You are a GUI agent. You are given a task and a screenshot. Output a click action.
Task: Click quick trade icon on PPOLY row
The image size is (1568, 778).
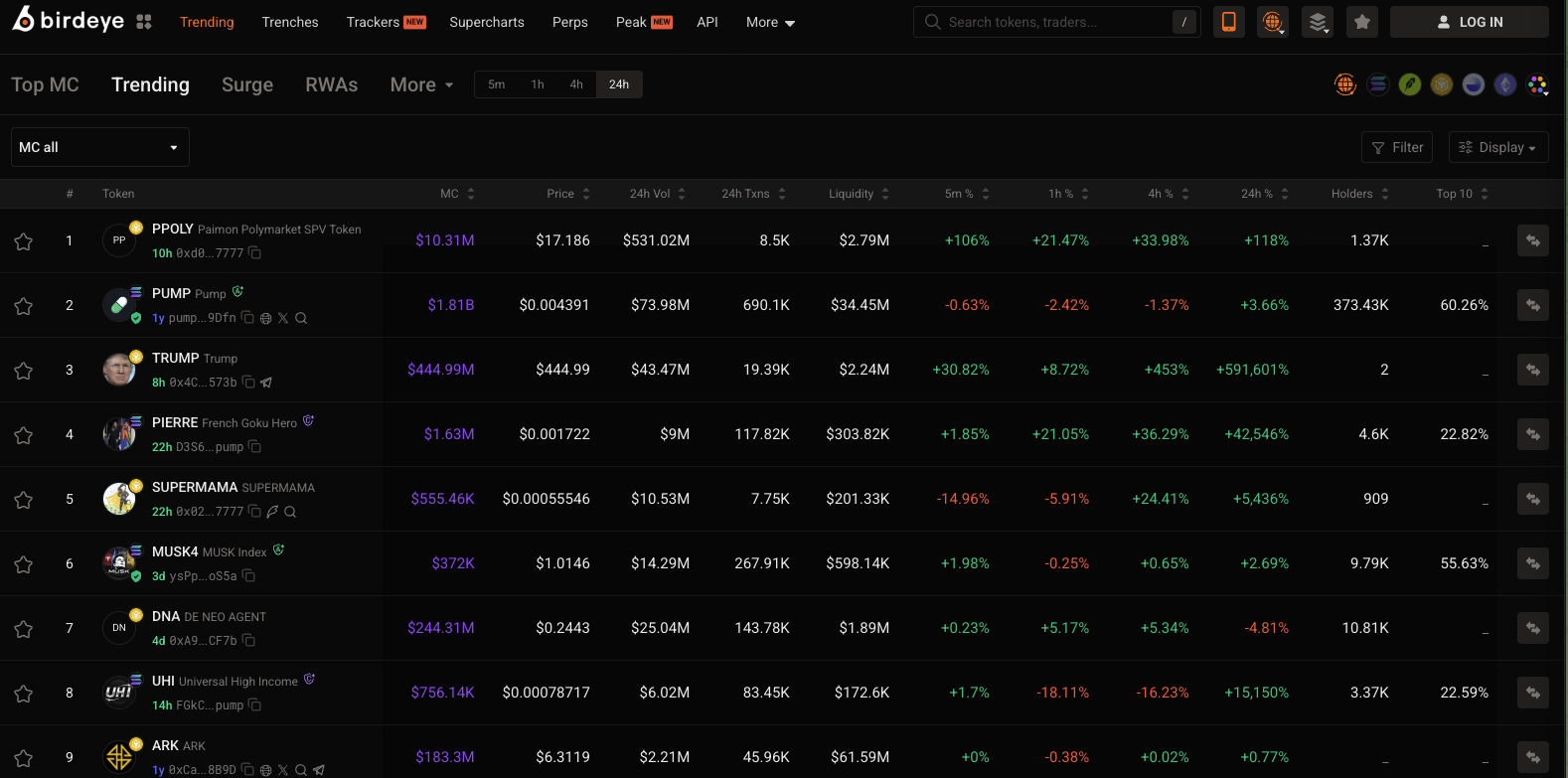click(1533, 240)
